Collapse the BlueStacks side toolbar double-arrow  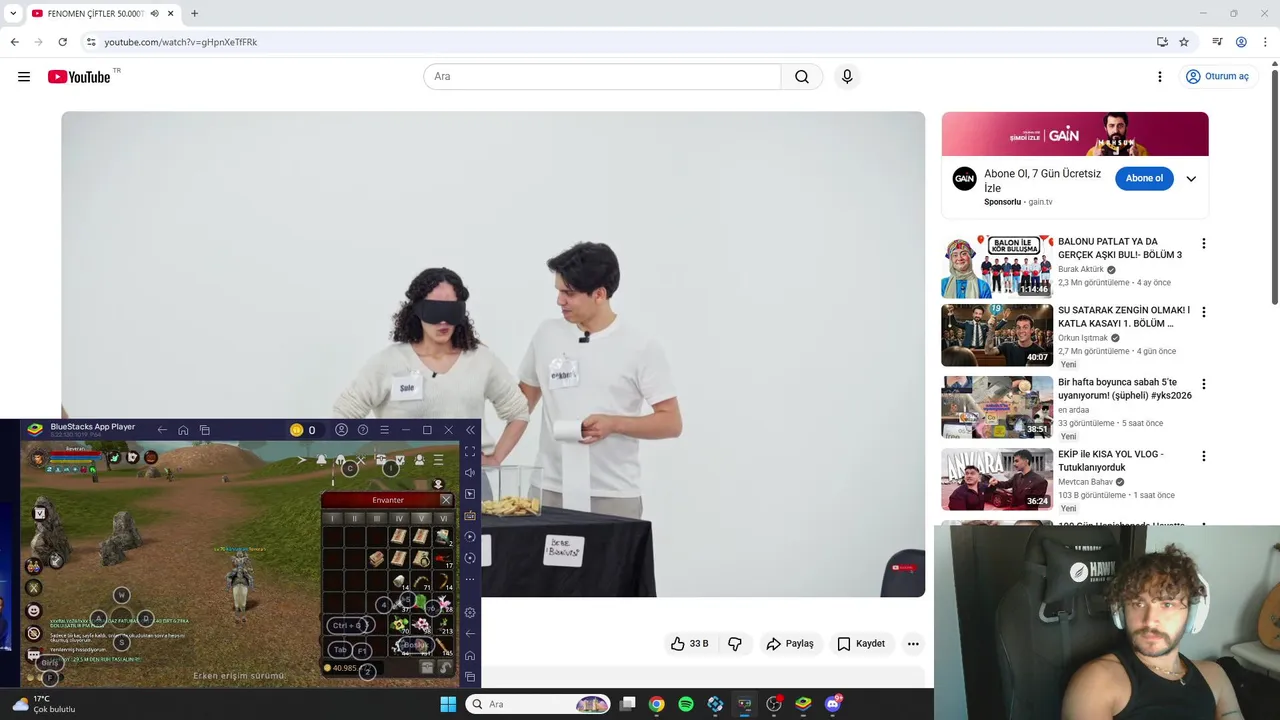(470, 430)
